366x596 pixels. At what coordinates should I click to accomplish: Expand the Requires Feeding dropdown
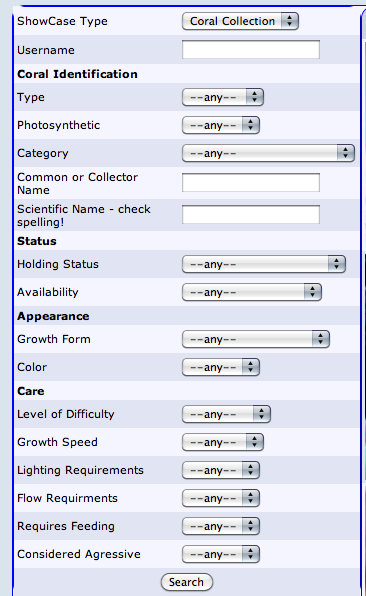coord(221,526)
